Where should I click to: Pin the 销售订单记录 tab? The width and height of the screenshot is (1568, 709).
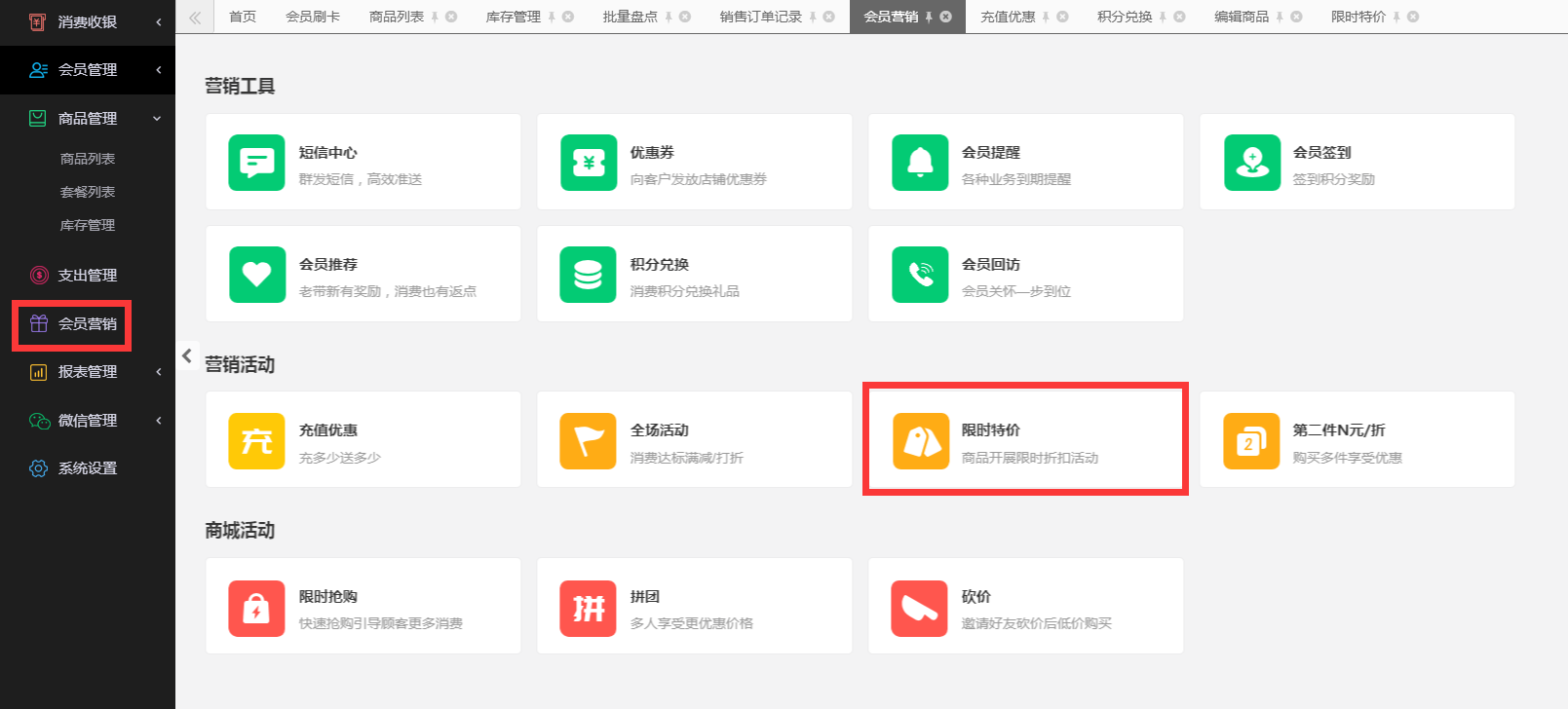coord(813,17)
